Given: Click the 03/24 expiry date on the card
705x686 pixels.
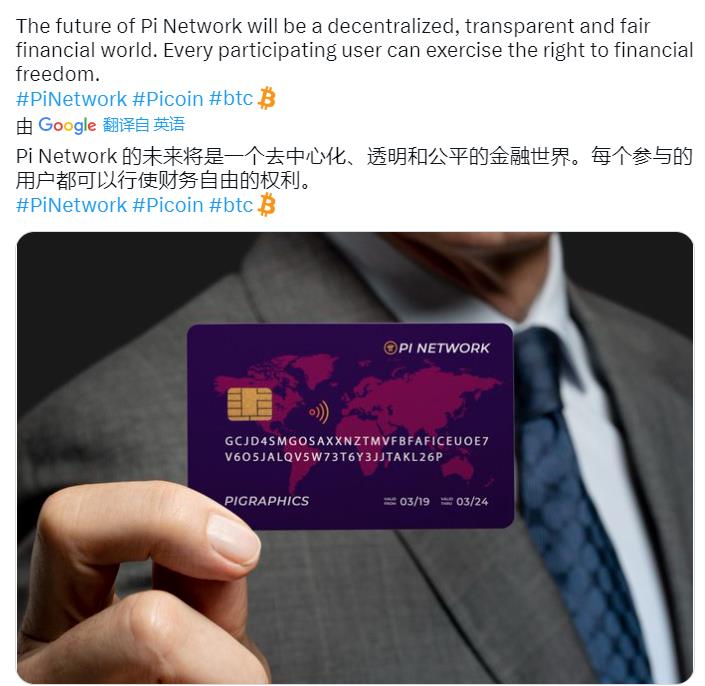Looking at the screenshot, I should [x=472, y=501].
